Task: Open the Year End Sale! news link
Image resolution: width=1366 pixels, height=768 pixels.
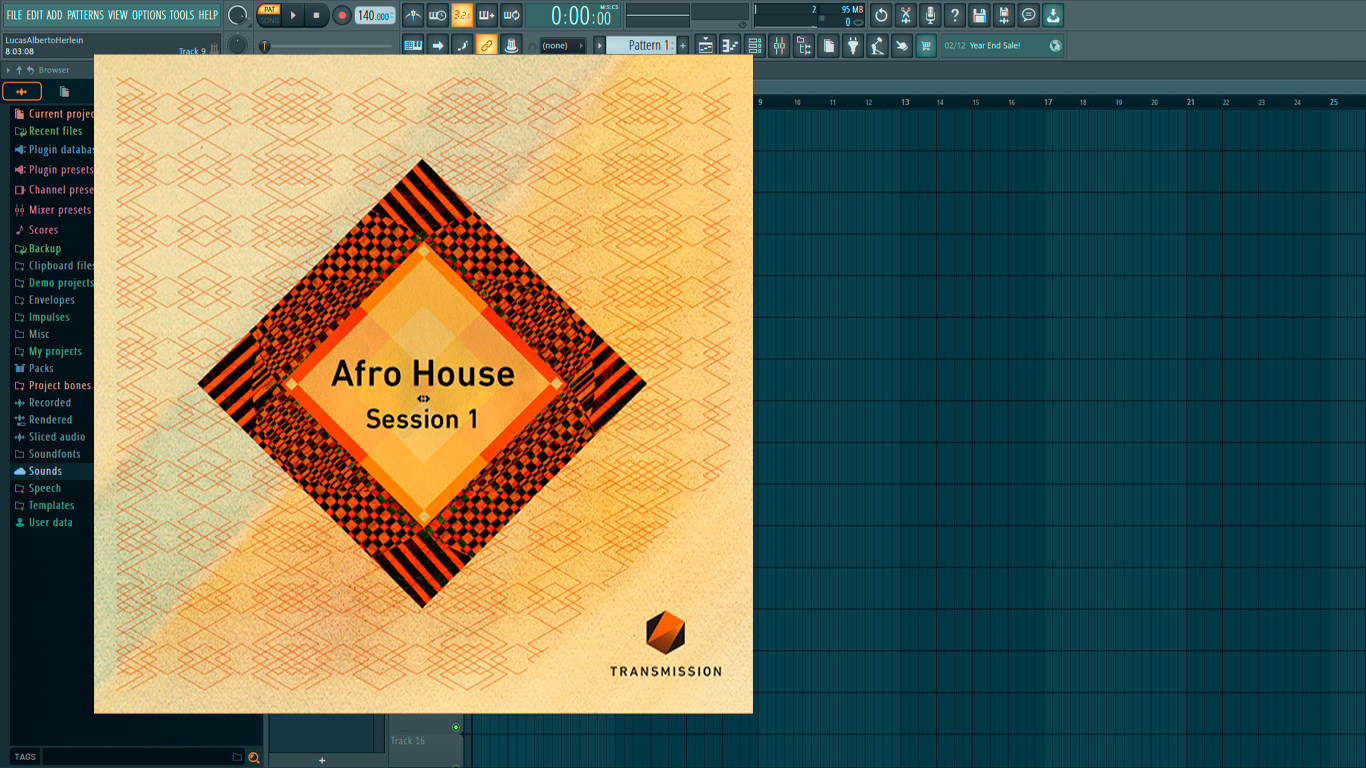Action: tap(995, 46)
